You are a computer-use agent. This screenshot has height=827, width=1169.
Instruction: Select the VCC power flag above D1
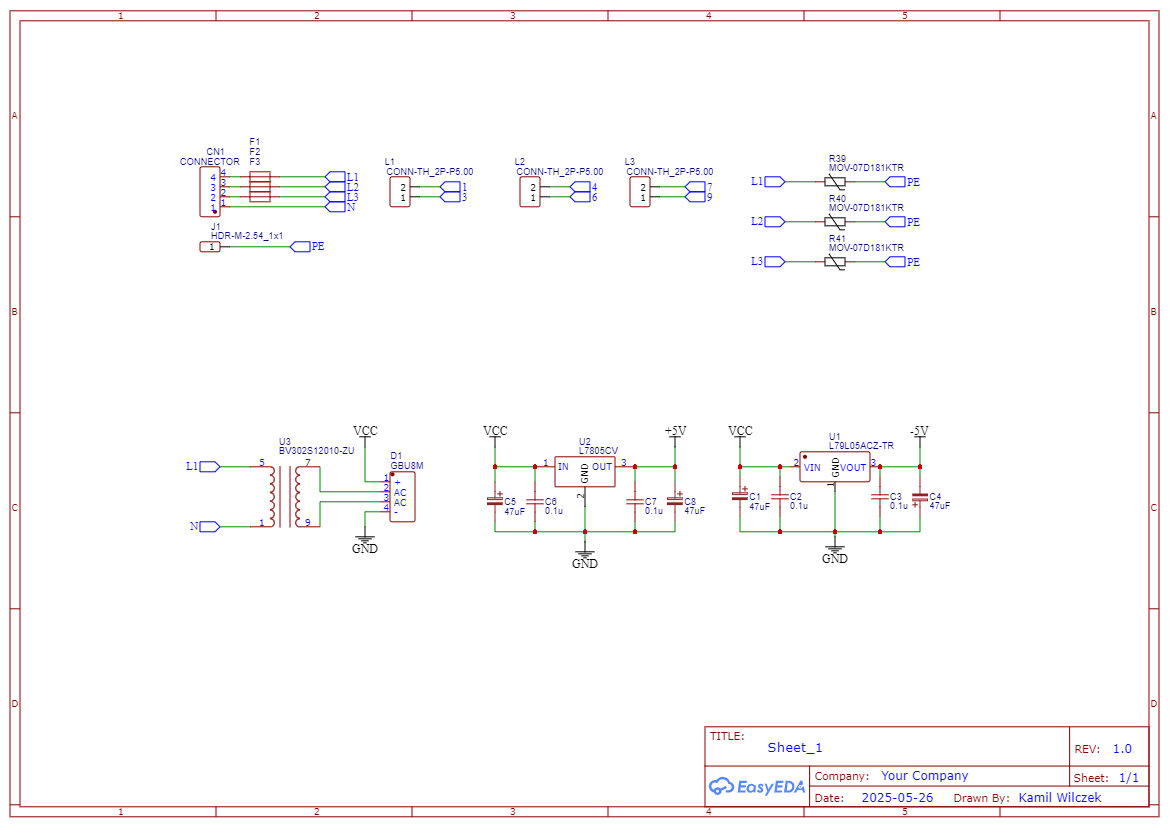tap(365, 432)
